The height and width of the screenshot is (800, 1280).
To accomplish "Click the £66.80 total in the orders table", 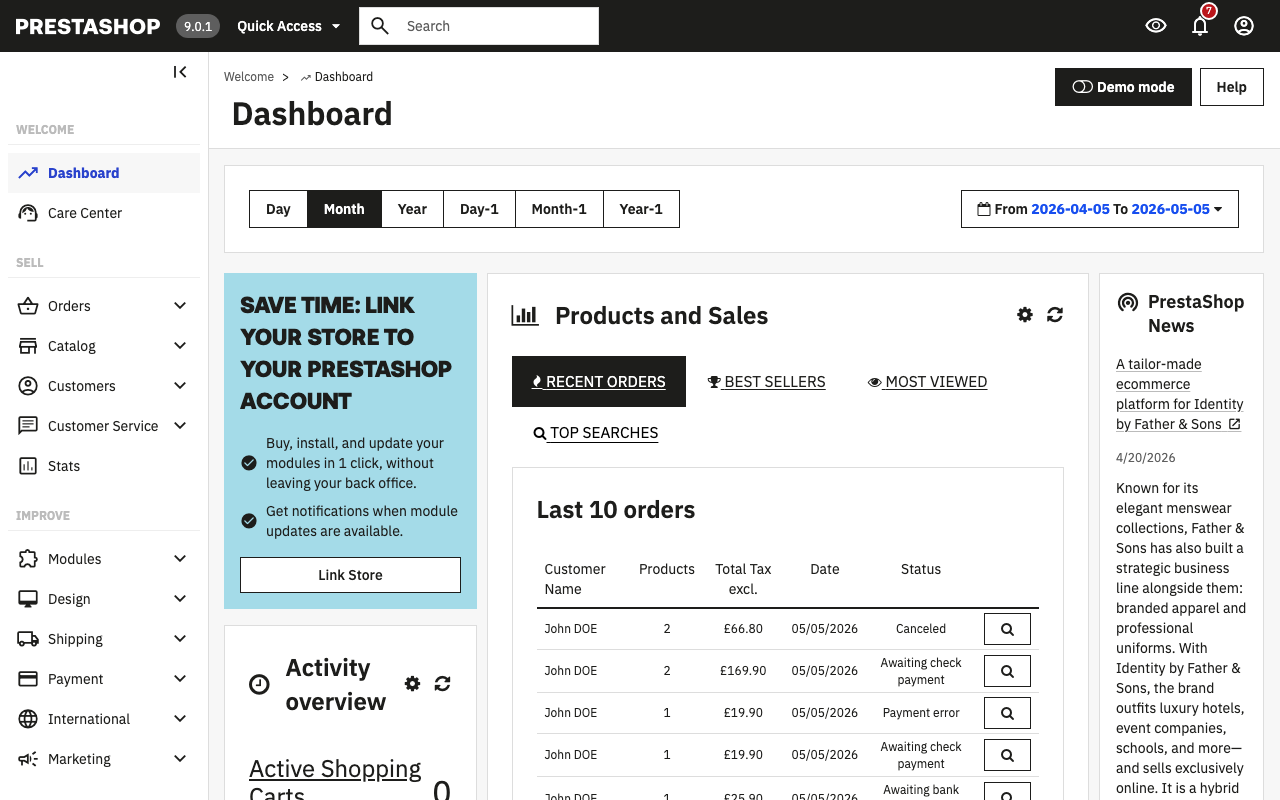I will point(741,629).
